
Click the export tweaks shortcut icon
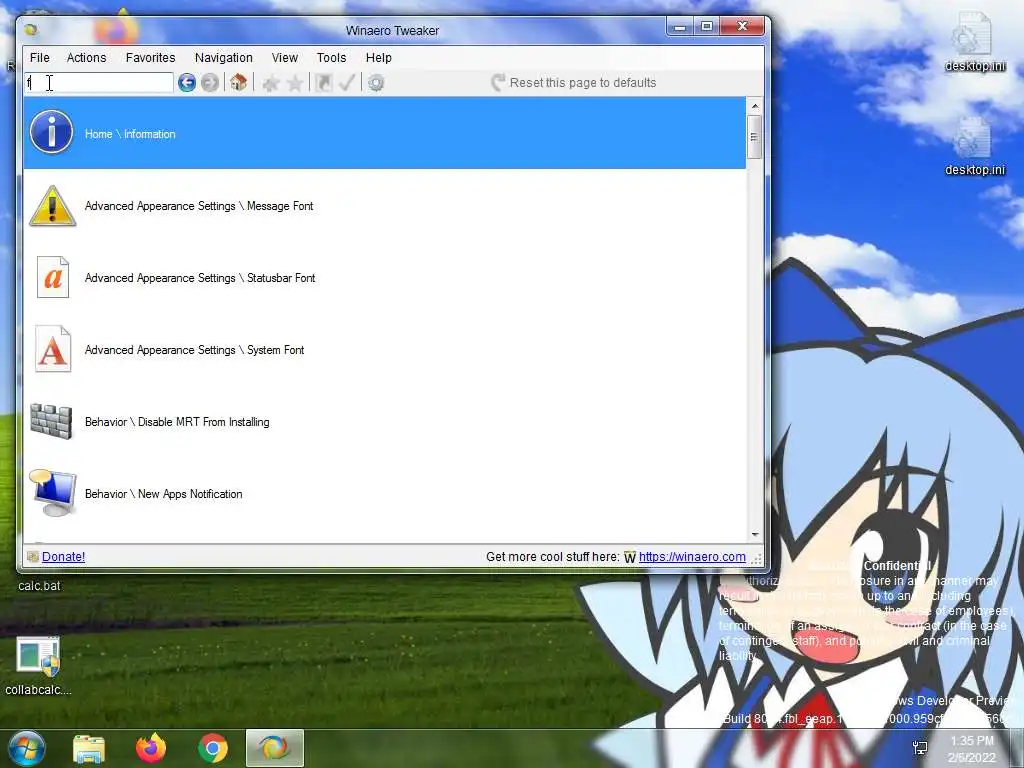click(323, 83)
